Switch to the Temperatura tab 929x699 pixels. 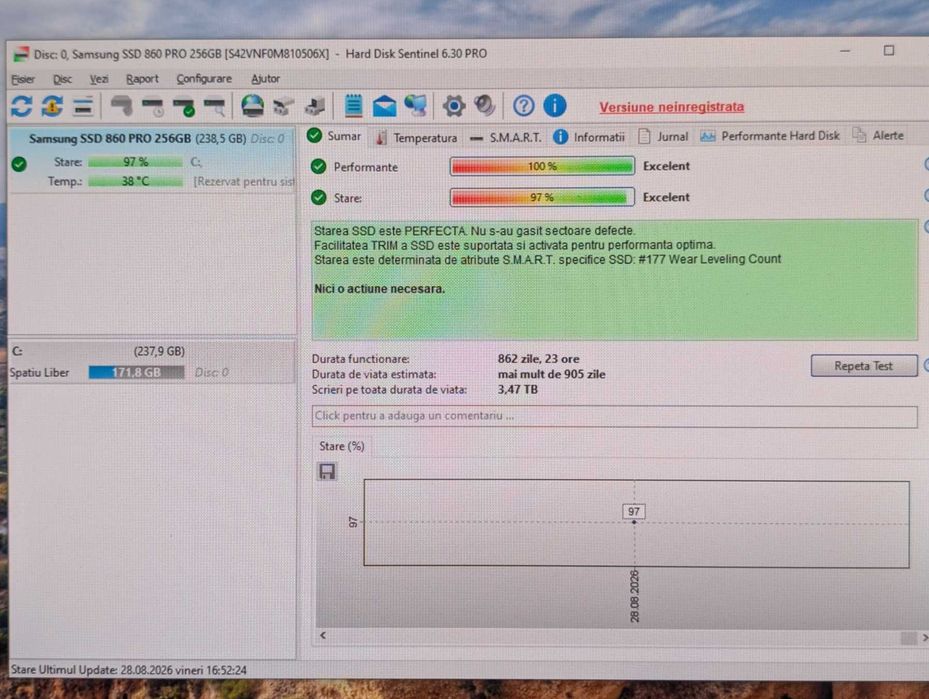coord(417,137)
